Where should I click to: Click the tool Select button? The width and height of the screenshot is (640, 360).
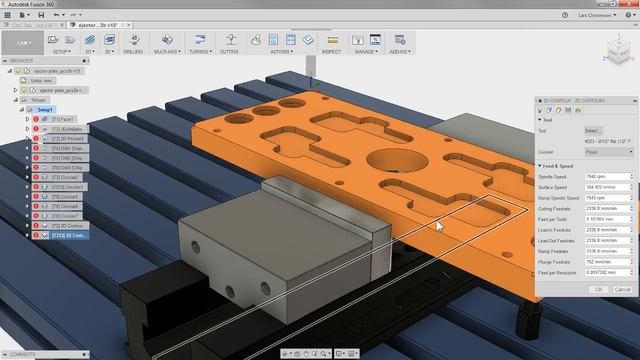click(x=593, y=131)
